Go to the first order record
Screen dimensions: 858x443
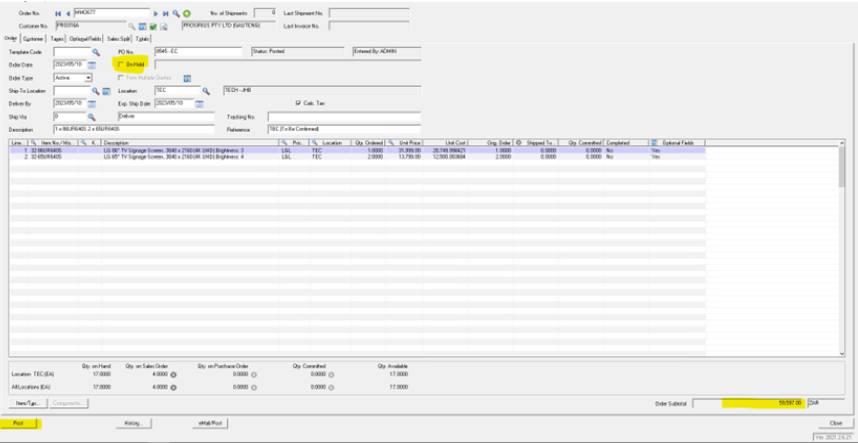pos(57,13)
